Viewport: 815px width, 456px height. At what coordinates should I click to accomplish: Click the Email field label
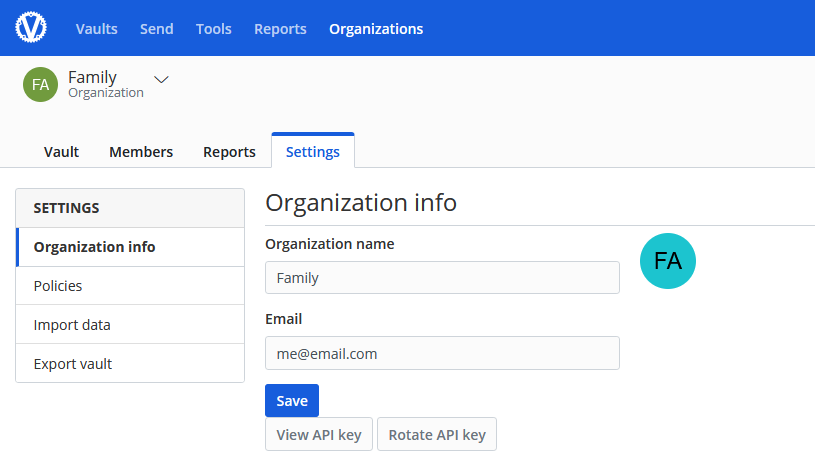pyautogui.click(x=283, y=319)
